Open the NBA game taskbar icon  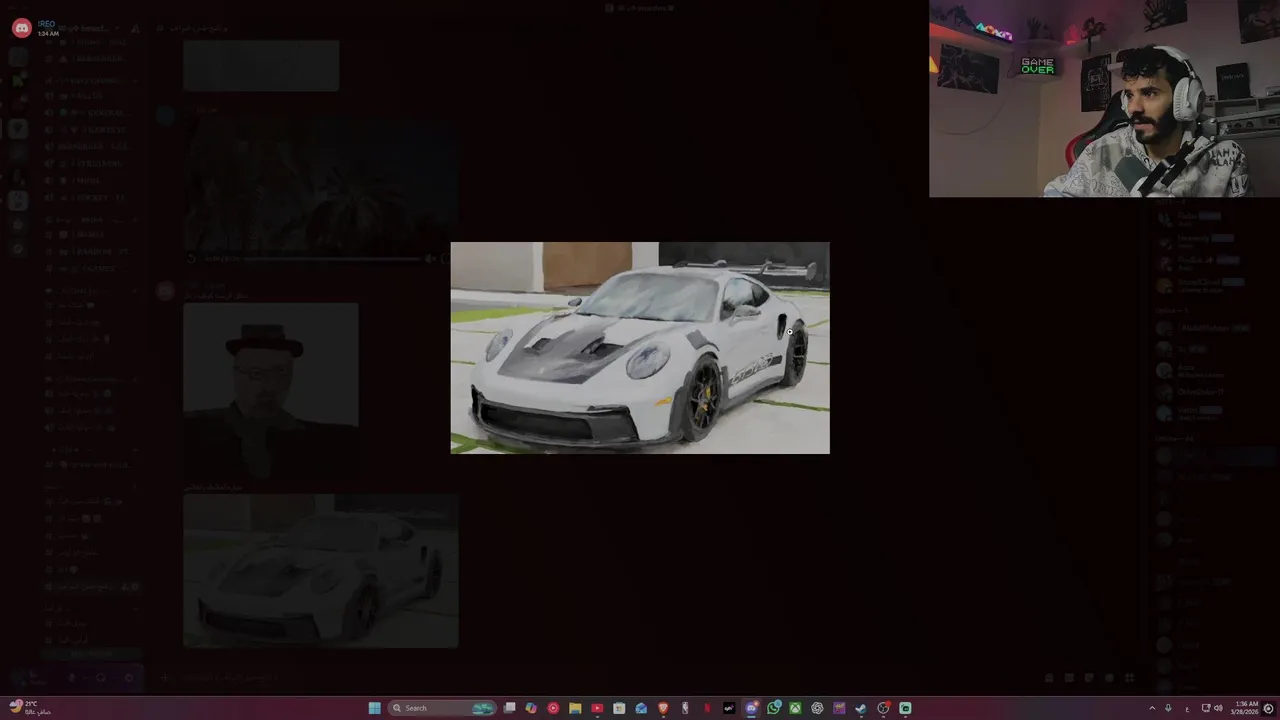point(685,708)
